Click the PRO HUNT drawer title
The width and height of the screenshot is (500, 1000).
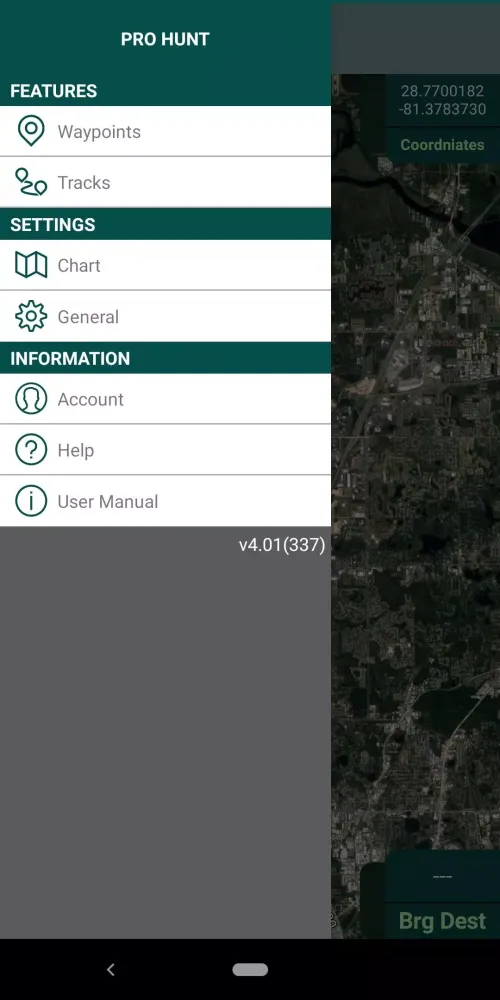click(165, 39)
